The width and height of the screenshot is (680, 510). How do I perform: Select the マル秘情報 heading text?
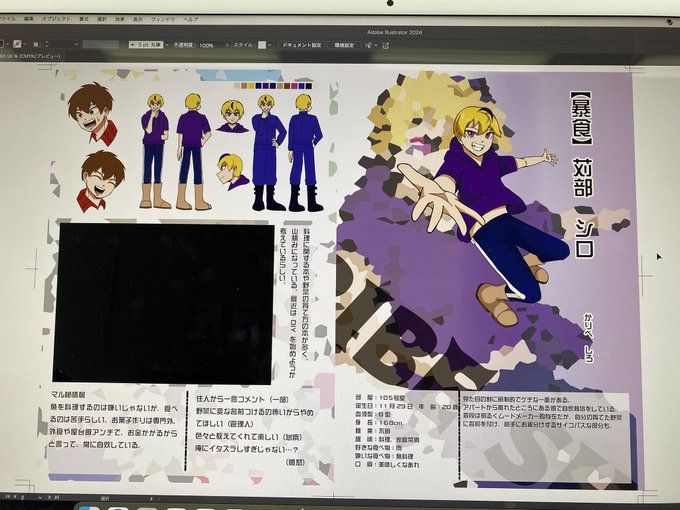tap(68, 395)
